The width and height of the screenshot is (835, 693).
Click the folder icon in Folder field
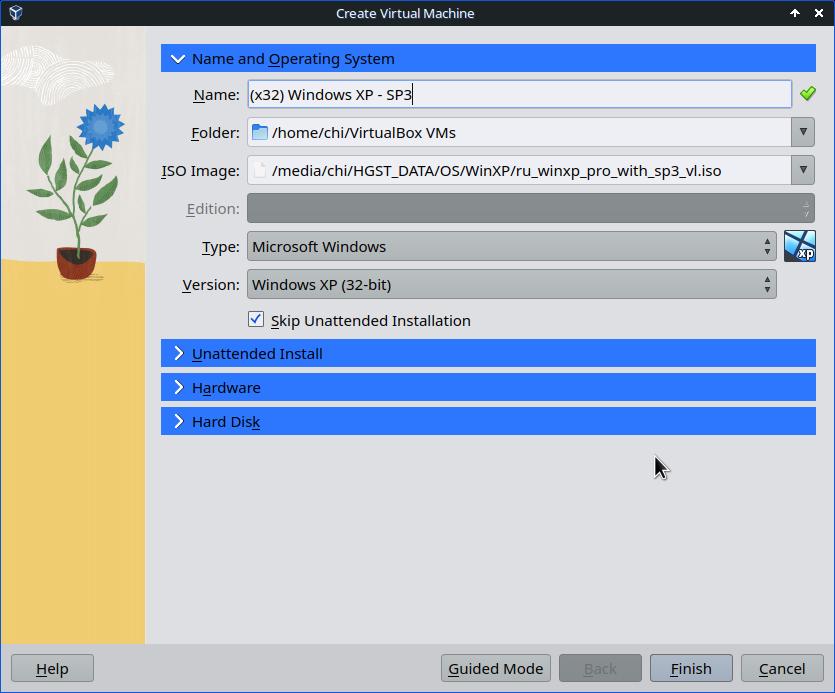[259, 132]
